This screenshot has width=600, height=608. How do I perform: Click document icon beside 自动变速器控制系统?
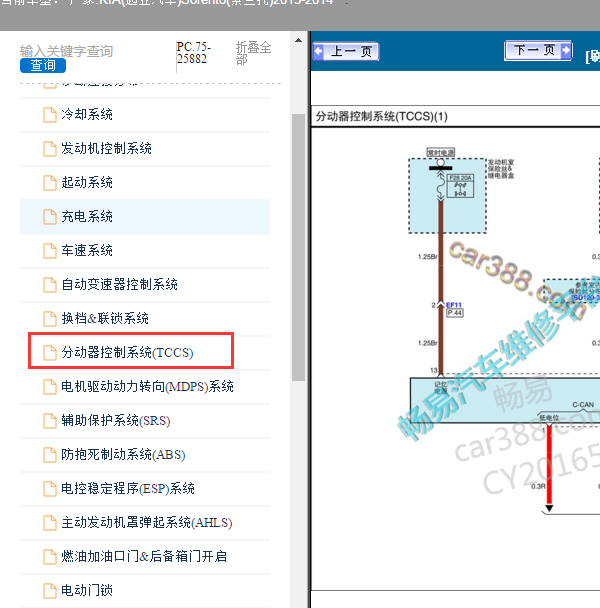[x=50, y=285]
